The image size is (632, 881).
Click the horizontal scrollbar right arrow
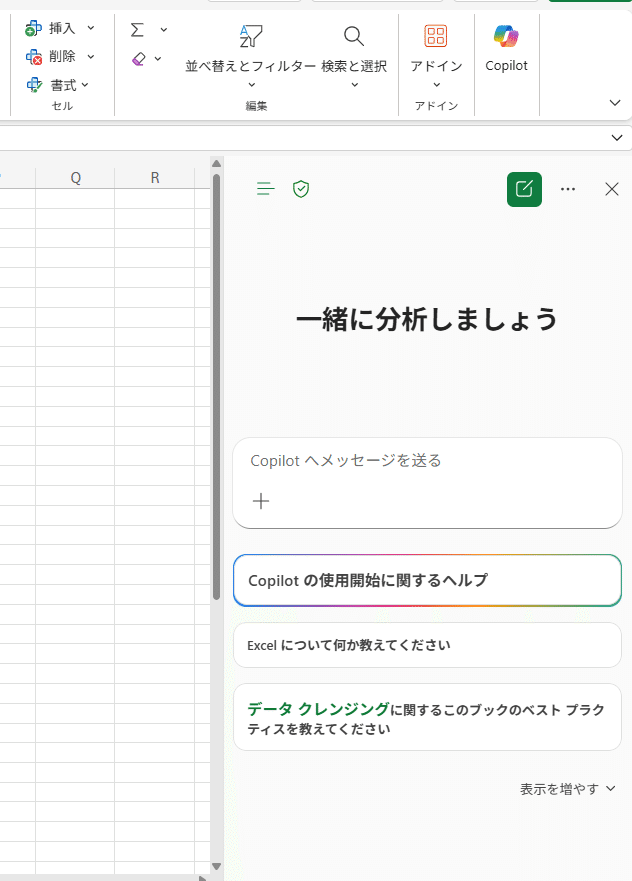click(203, 878)
